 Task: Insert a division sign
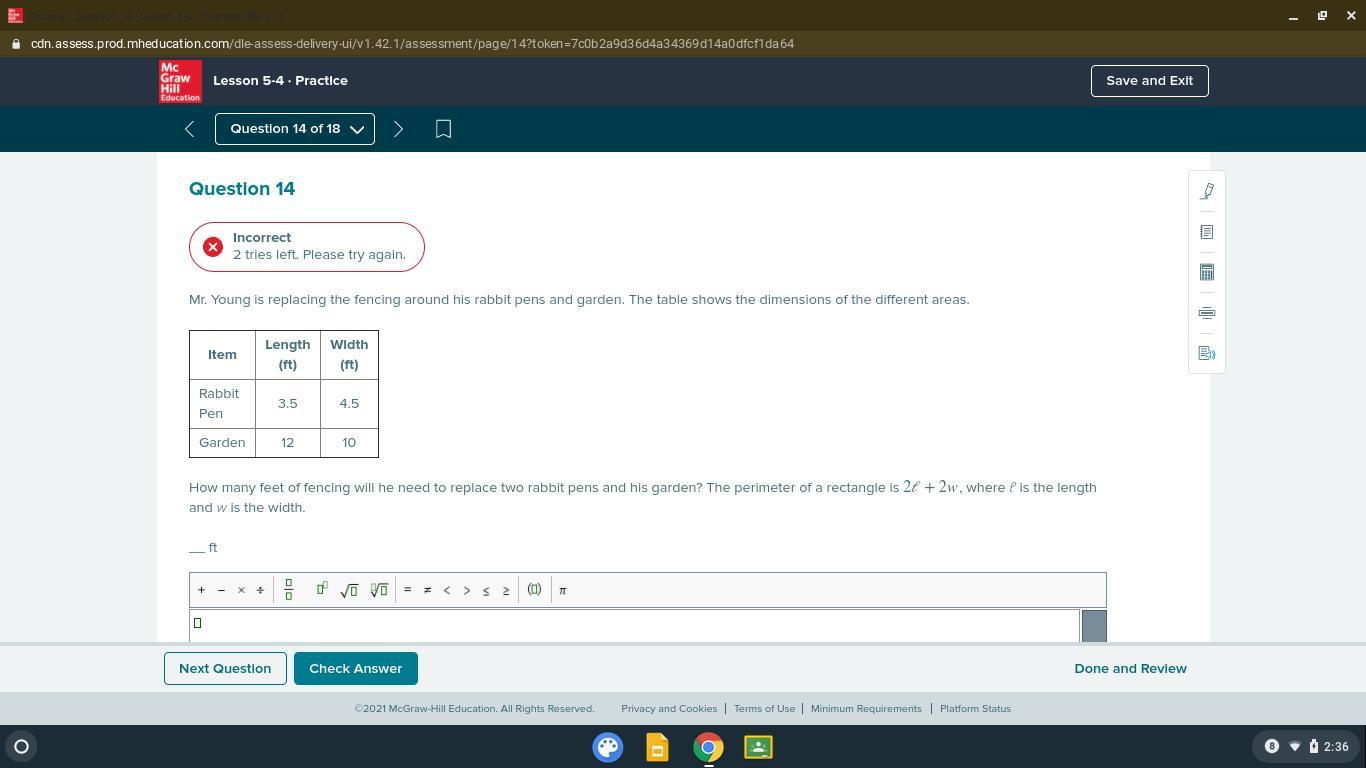(260, 590)
